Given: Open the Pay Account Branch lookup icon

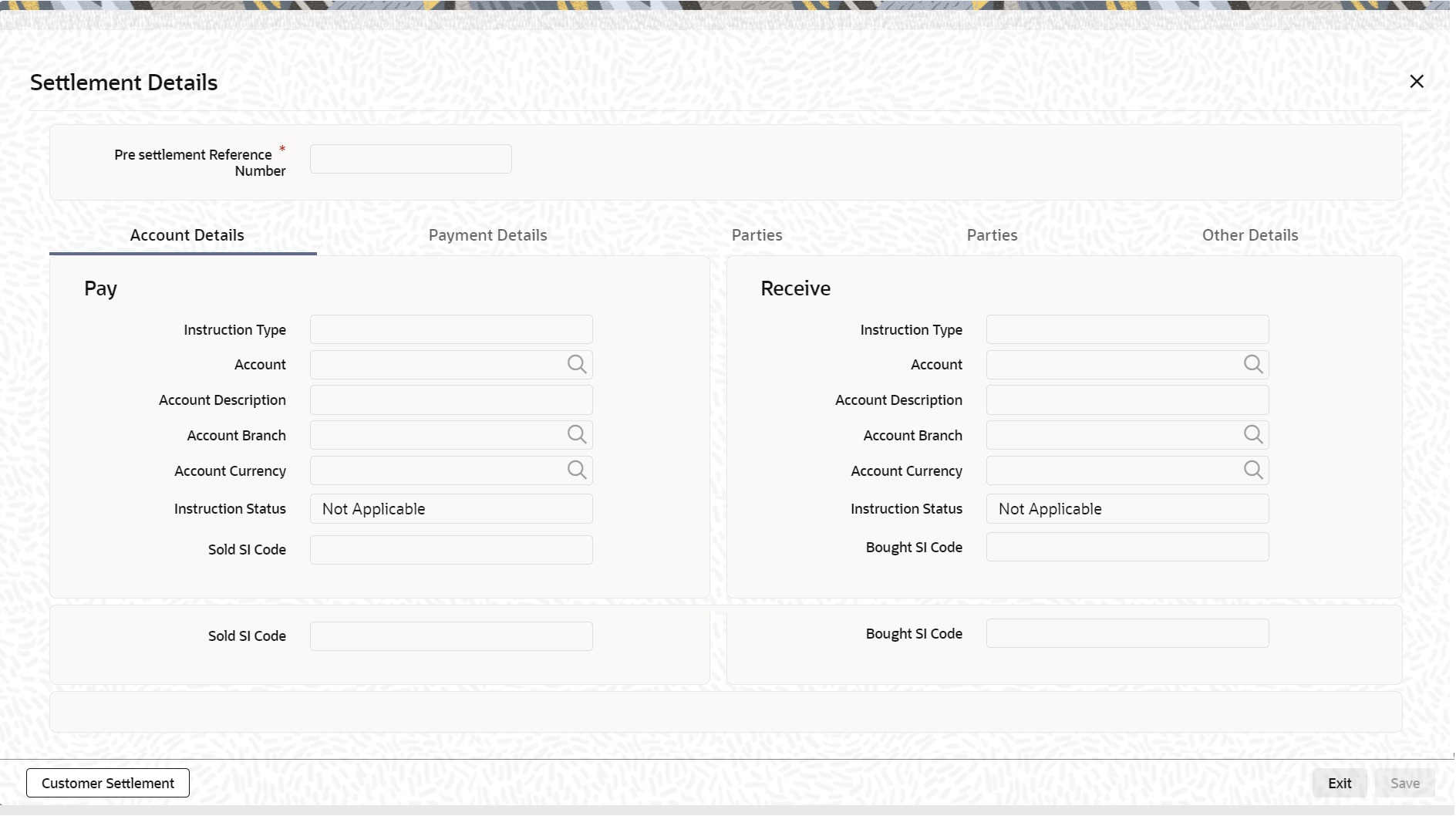Looking at the screenshot, I should (x=577, y=434).
